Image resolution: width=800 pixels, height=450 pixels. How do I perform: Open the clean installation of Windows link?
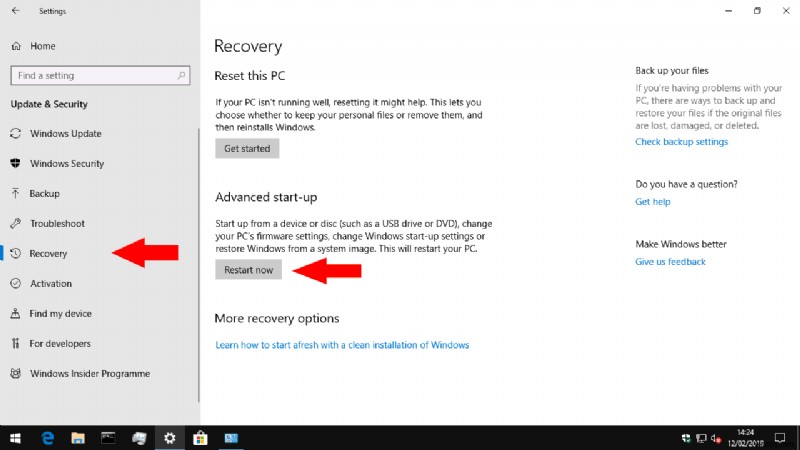pyautogui.click(x=342, y=345)
